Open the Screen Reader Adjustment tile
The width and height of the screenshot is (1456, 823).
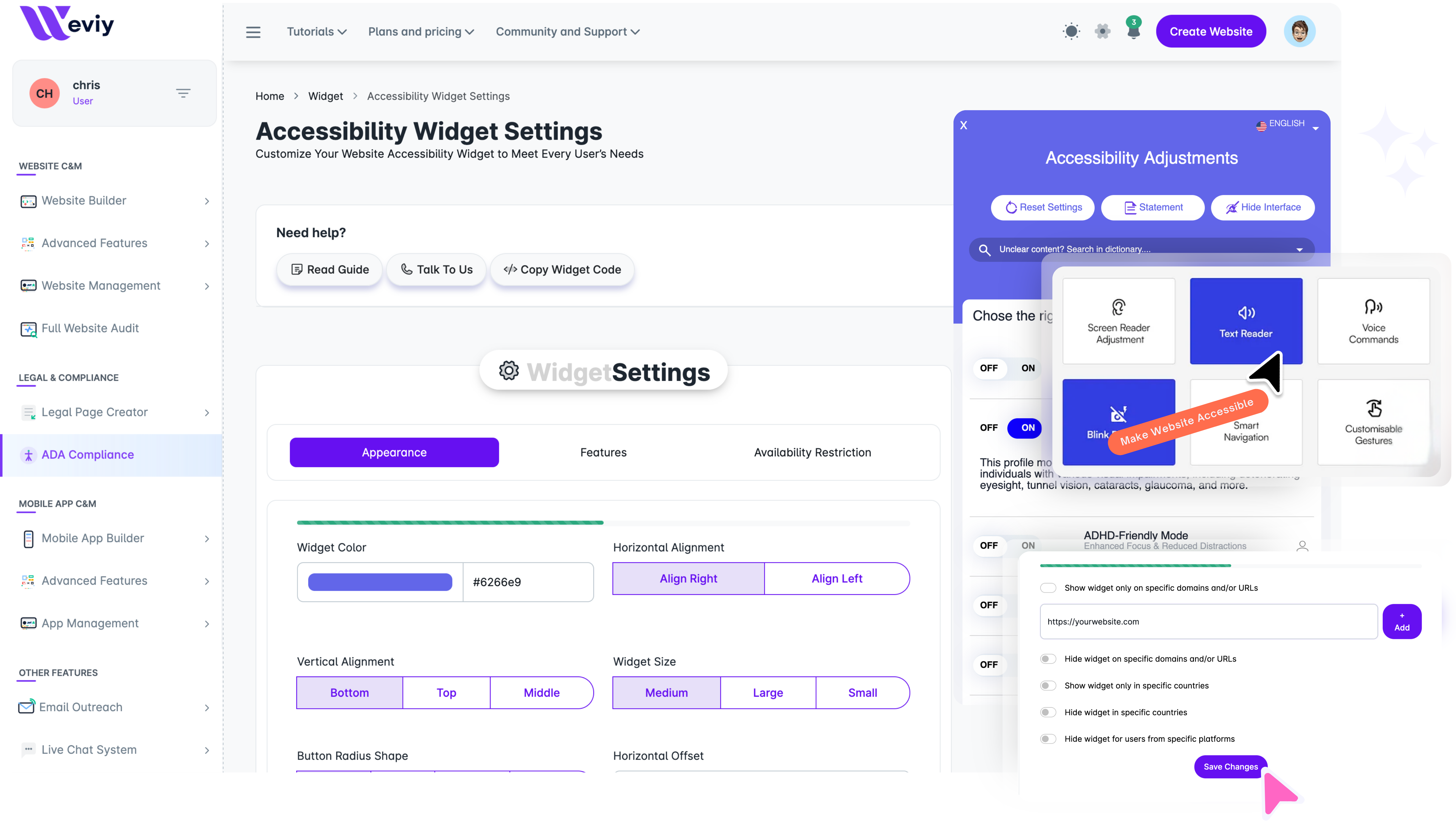pos(1118,321)
